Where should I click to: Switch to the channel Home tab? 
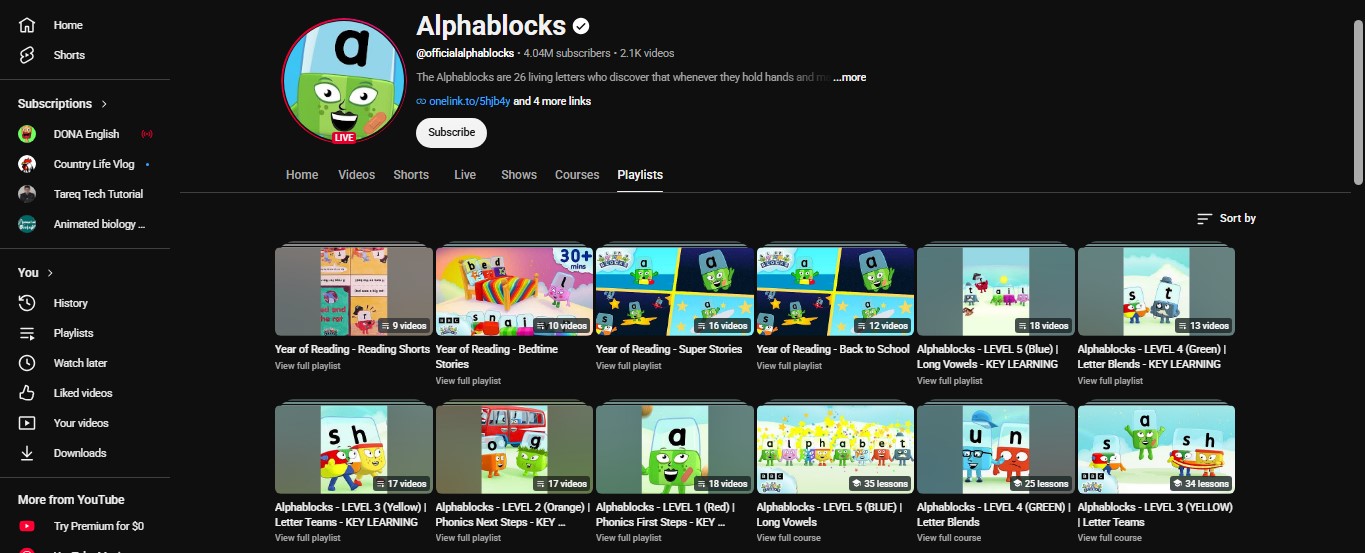click(x=302, y=175)
